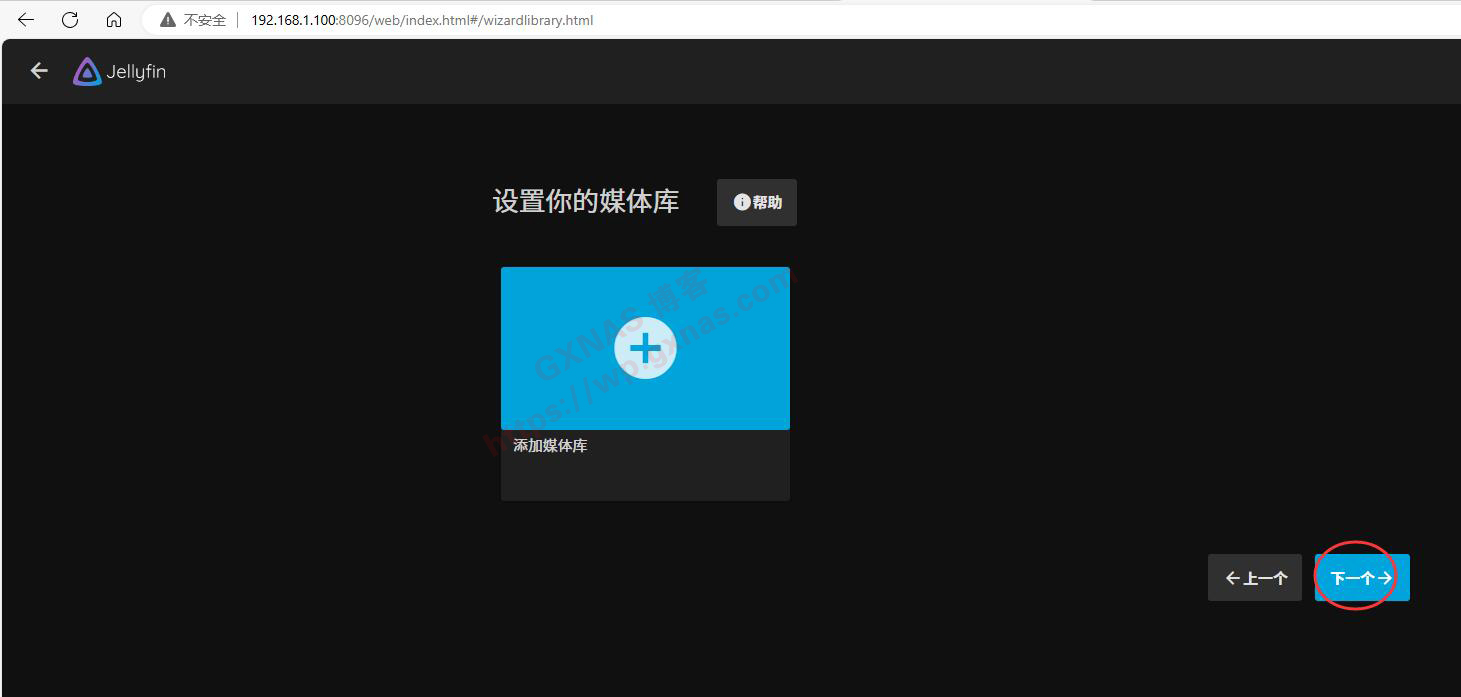Go to the browser home page icon

(x=114, y=20)
